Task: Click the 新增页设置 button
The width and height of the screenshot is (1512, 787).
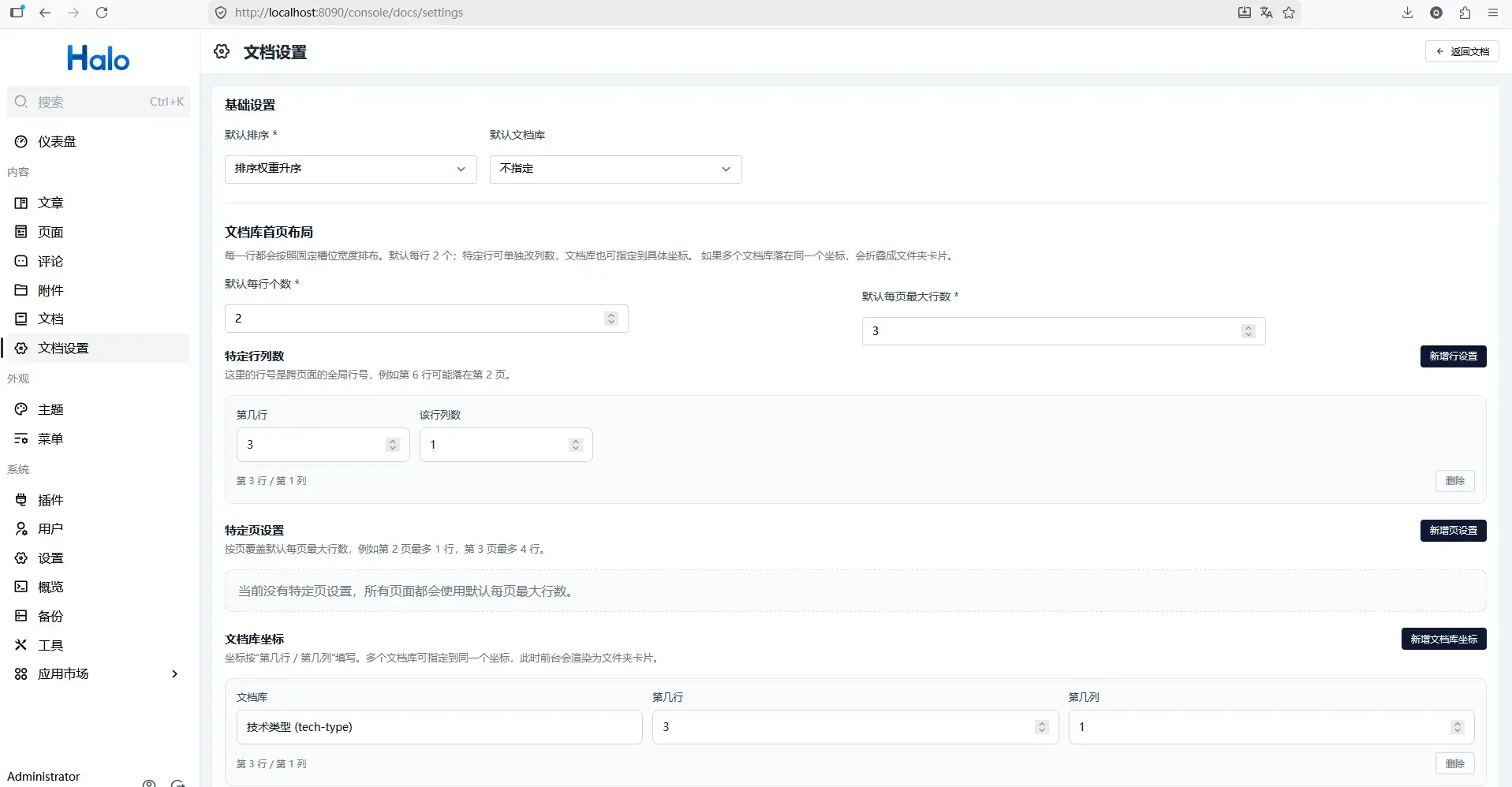Action: [x=1454, y=531]
